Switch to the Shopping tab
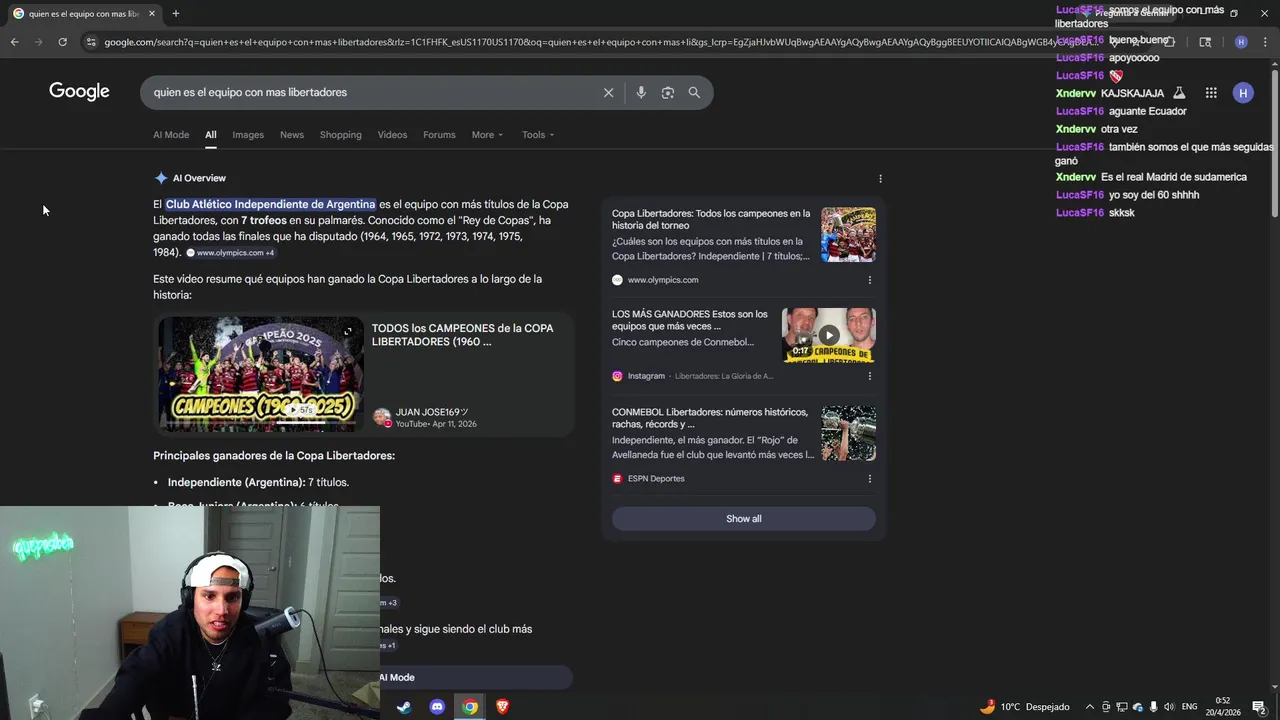Screen dimensions: 1280x720 pyautogui.click(x=341, y=135)
